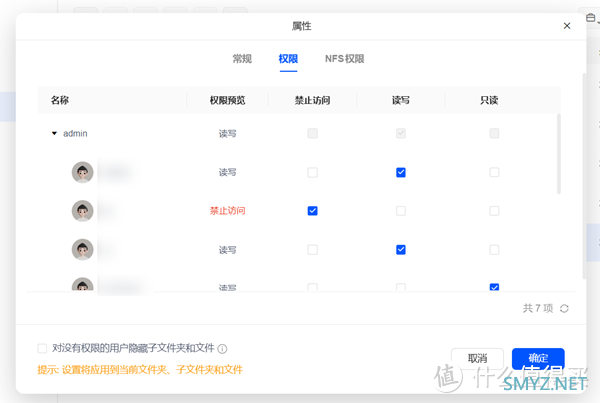The image size is (600, 403).
Task: Select the 权限 tab
Action: pos(288,59)
